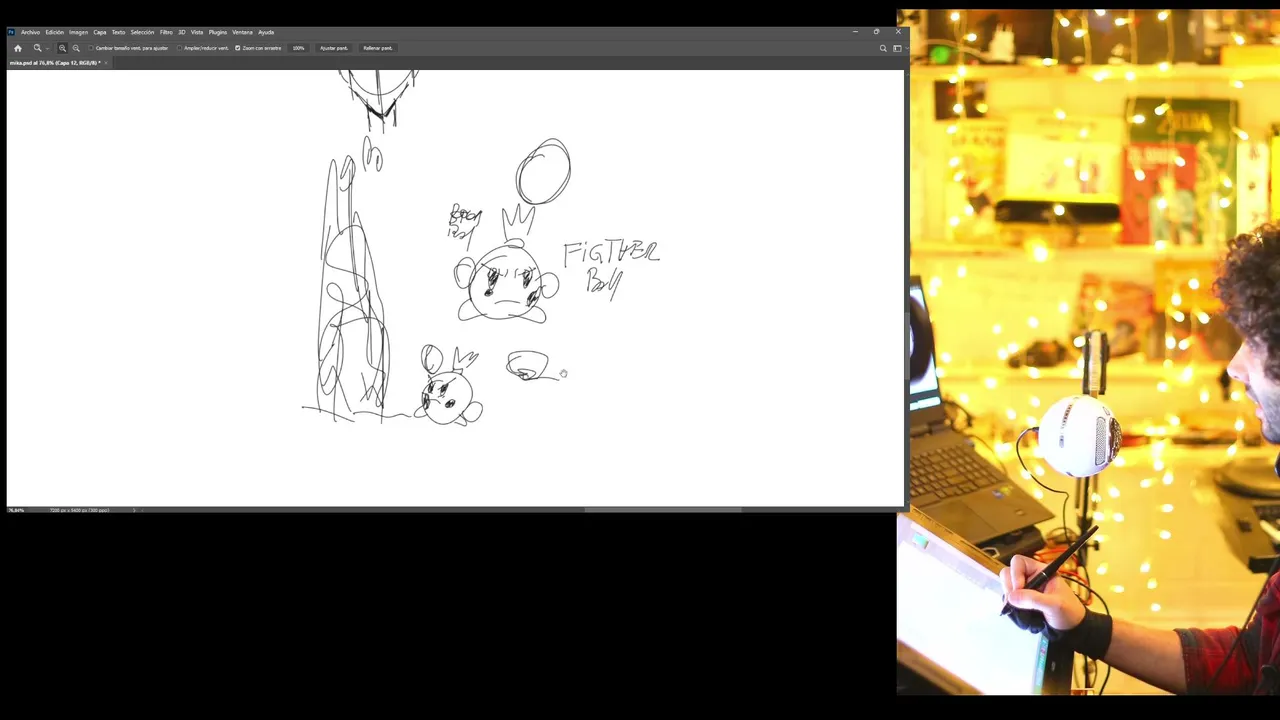Open the Archivo menu
Screen dimensions: 1280x720
click(30, 32)
